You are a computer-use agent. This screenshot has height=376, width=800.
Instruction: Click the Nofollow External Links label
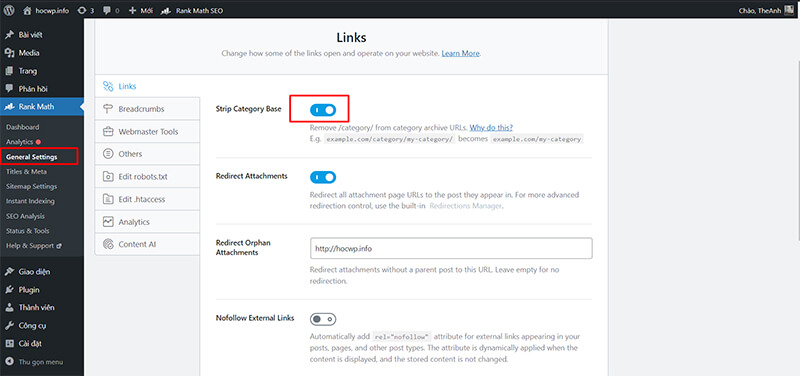255,318
